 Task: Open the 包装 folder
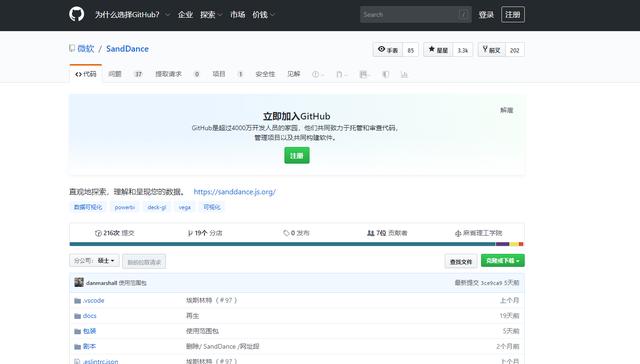pyautogui.click(x=89, y=331)
